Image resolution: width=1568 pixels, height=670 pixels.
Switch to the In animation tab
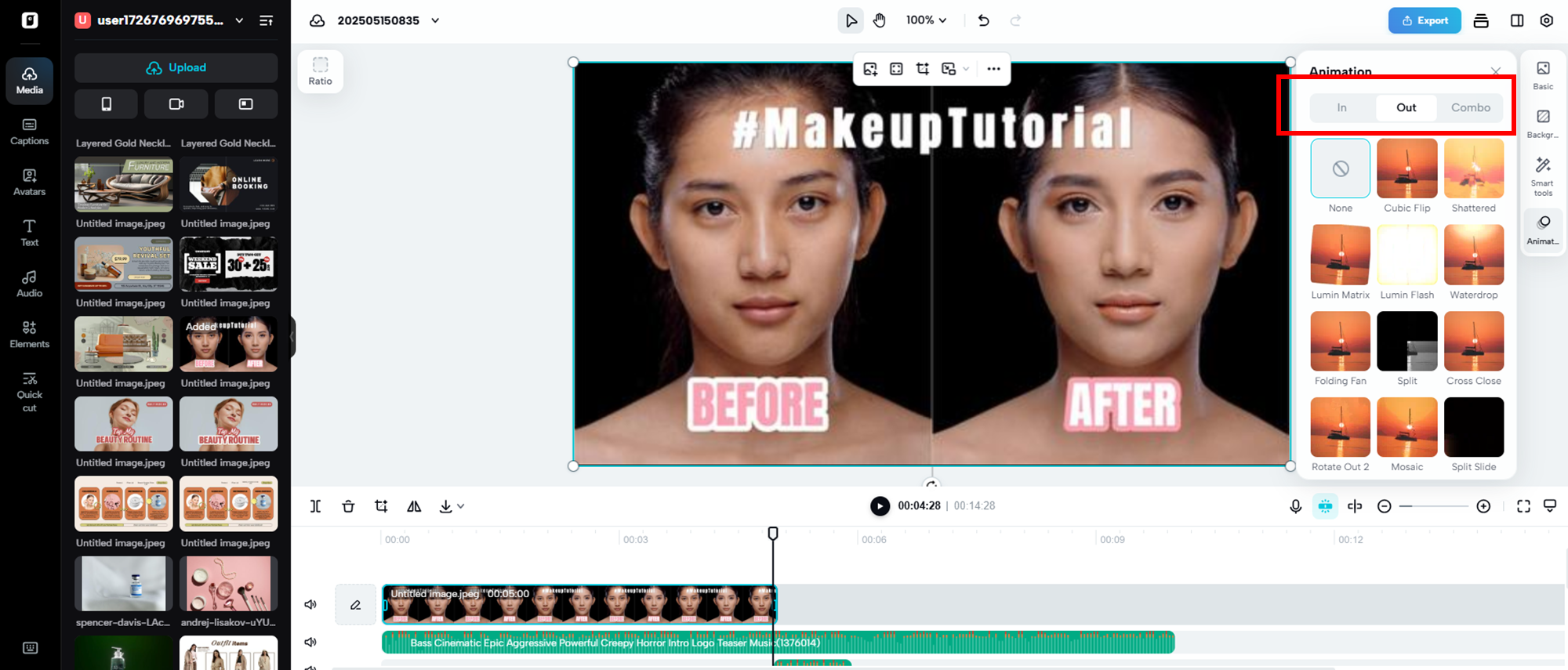coord(1341,107)
